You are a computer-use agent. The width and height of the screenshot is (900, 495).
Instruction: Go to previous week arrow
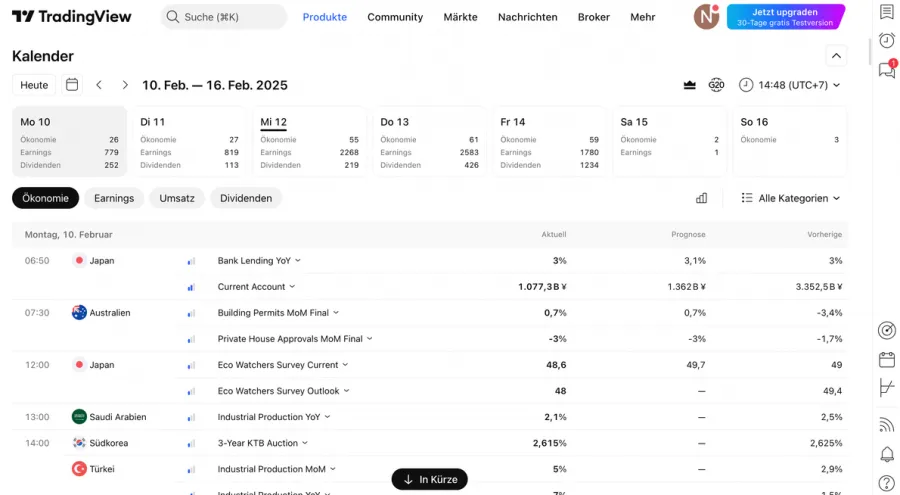[x=99, y=85]
